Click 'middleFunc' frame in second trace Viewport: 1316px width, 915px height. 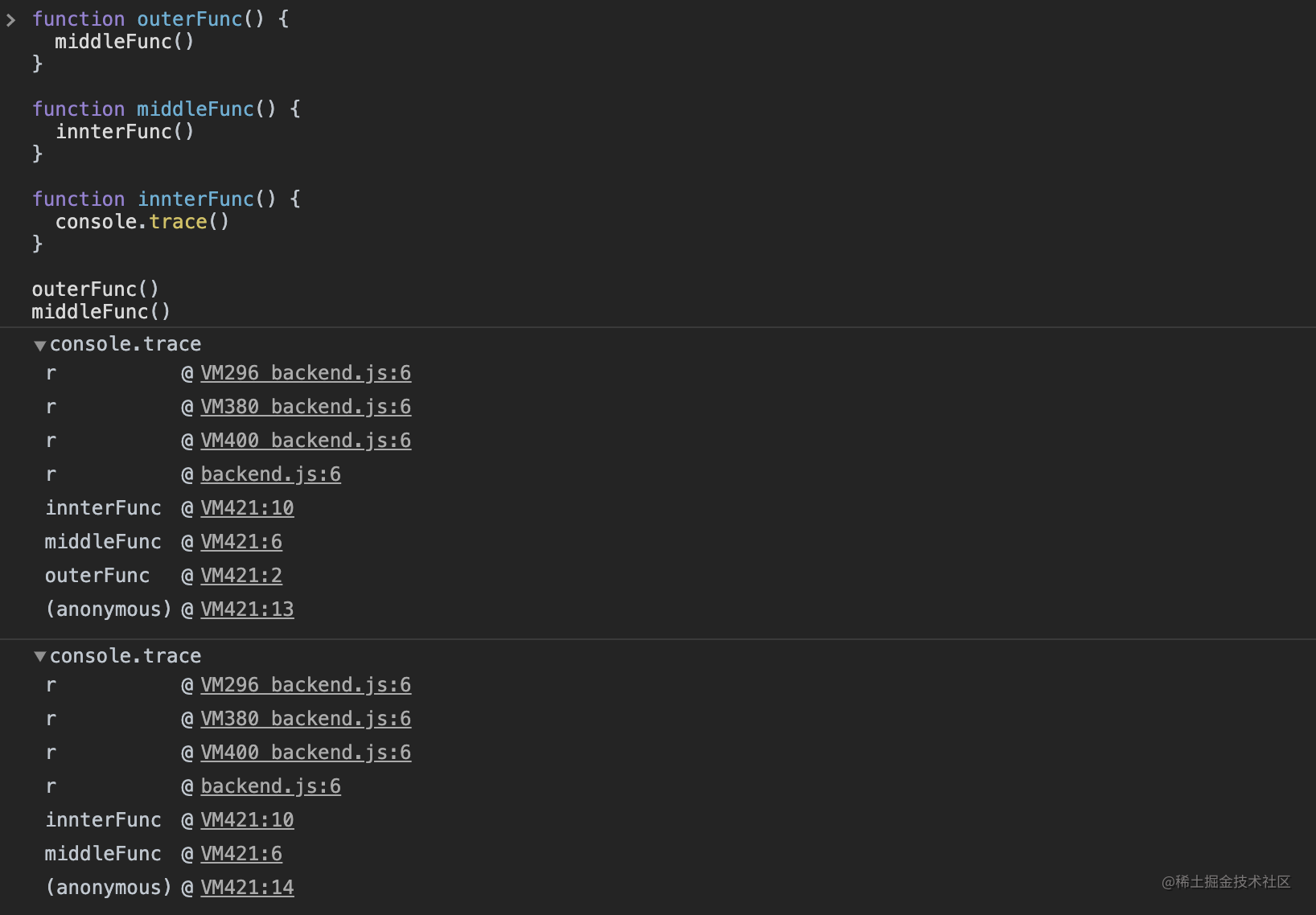103,854
